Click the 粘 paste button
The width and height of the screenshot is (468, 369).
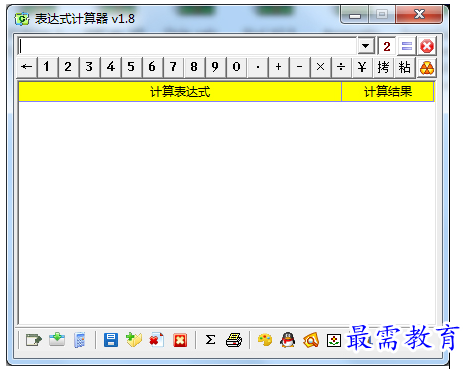(x=404, y=67)
